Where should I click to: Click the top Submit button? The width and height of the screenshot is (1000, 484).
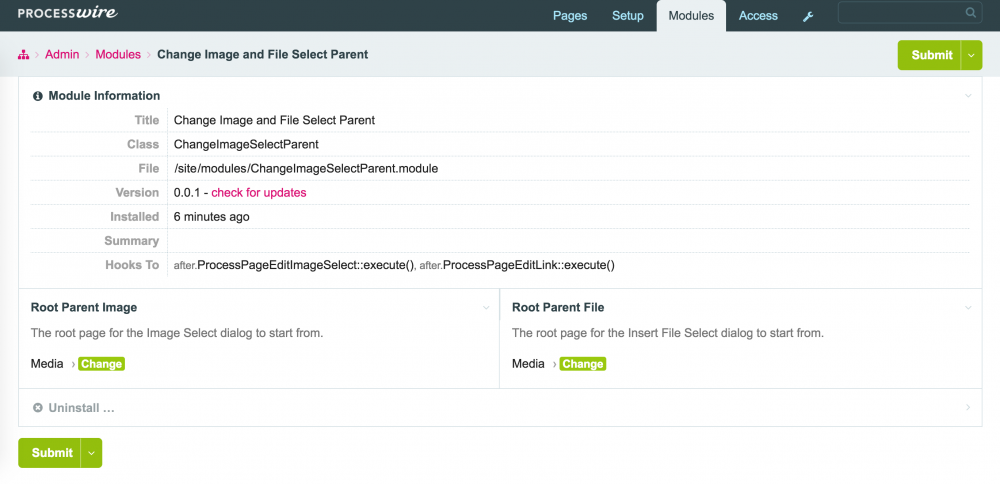931,55
